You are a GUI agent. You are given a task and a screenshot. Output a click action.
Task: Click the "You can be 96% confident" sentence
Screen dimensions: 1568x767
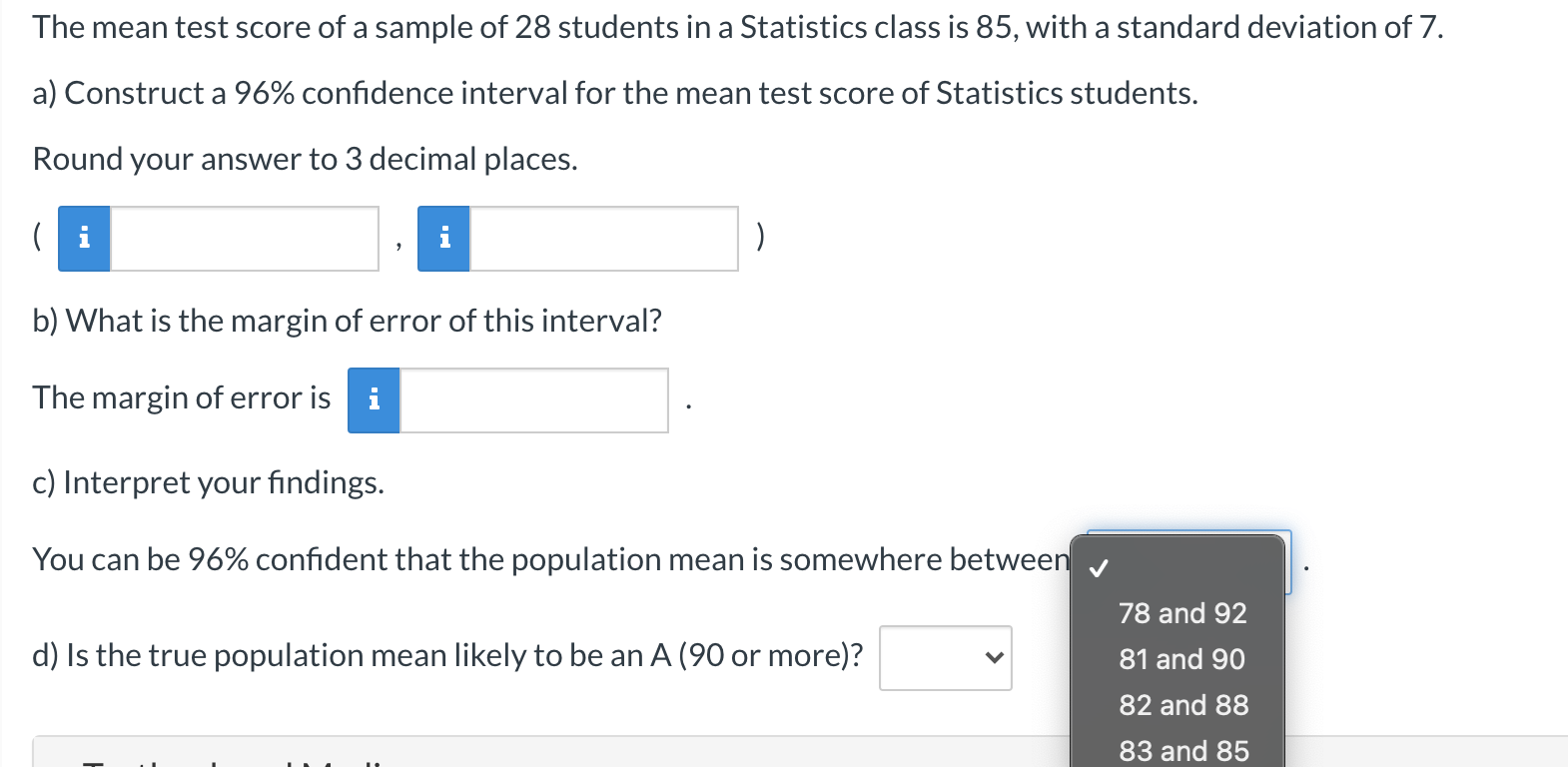(x=549, y=559)
